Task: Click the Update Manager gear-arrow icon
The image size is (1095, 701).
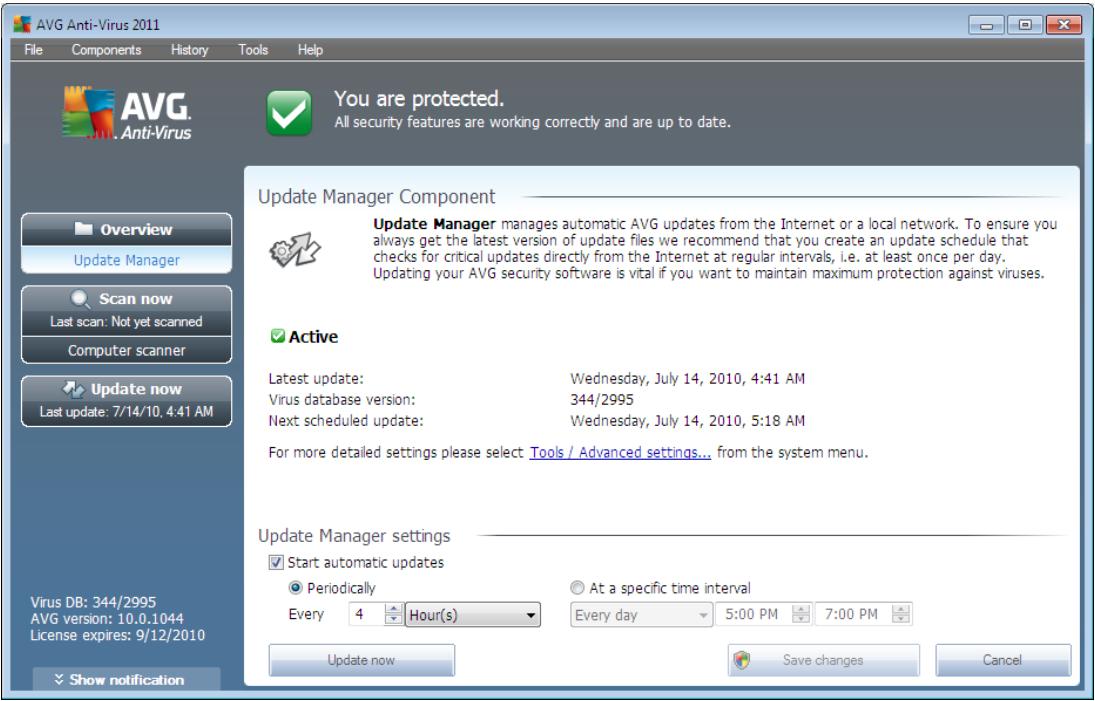Action: (x=295, y=250)
